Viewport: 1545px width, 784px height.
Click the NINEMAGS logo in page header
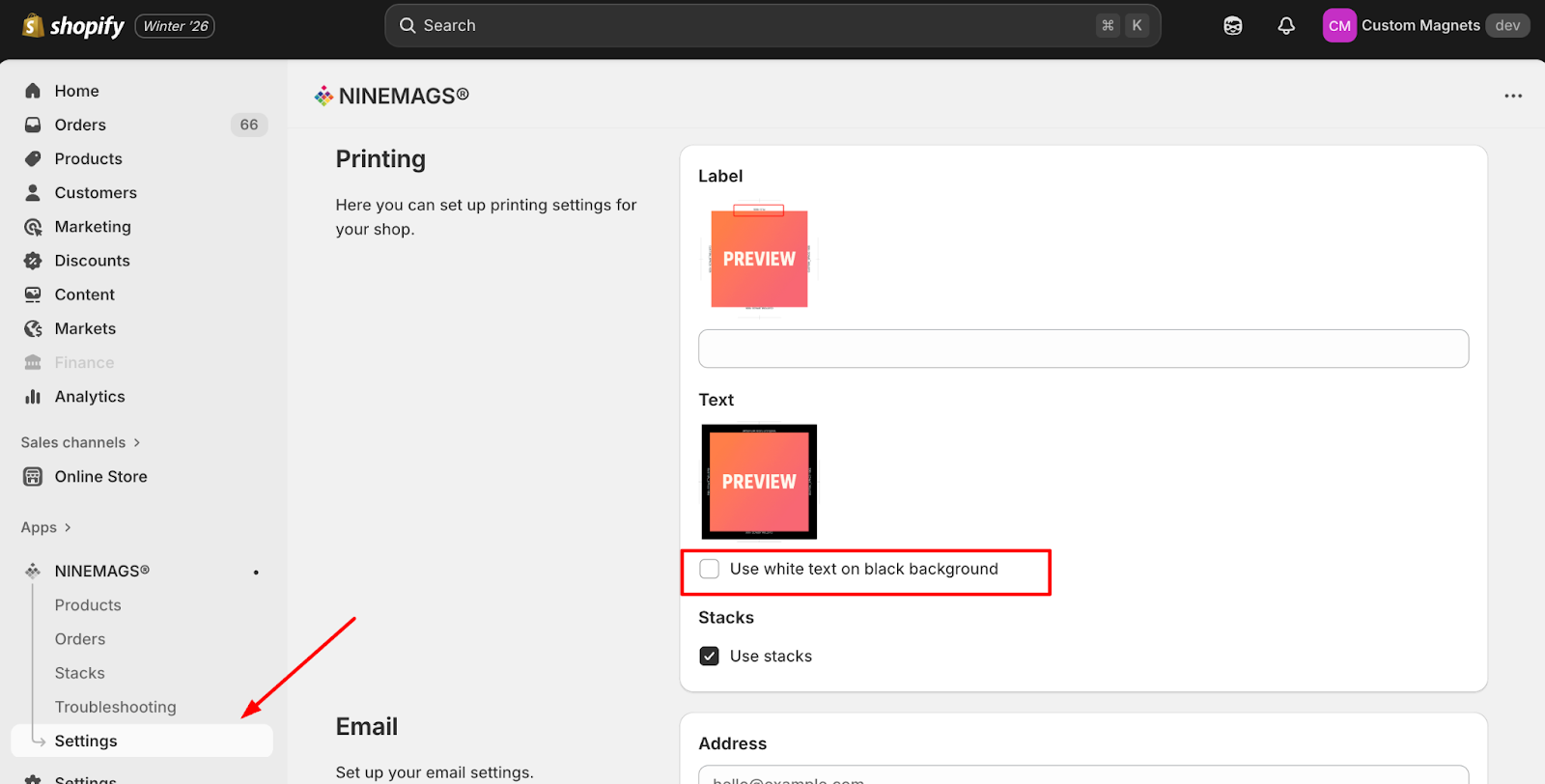324,96
